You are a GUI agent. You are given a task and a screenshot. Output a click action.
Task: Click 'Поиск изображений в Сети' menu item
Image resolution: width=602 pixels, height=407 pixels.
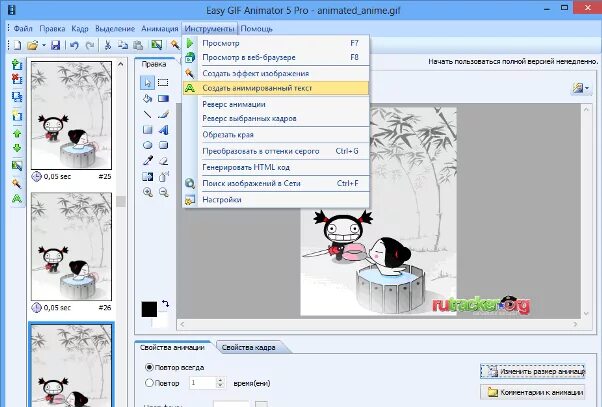click(x=276, y=183)
